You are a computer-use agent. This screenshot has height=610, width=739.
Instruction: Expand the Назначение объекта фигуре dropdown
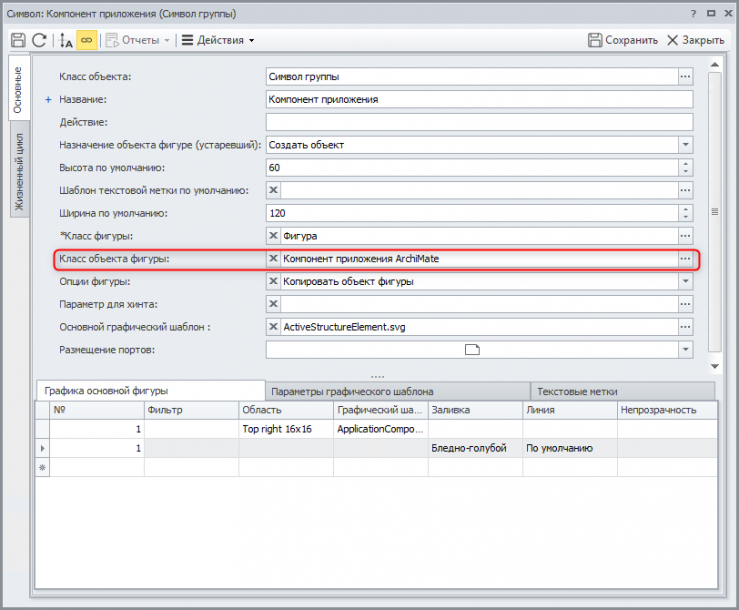[x=685, y=145]
